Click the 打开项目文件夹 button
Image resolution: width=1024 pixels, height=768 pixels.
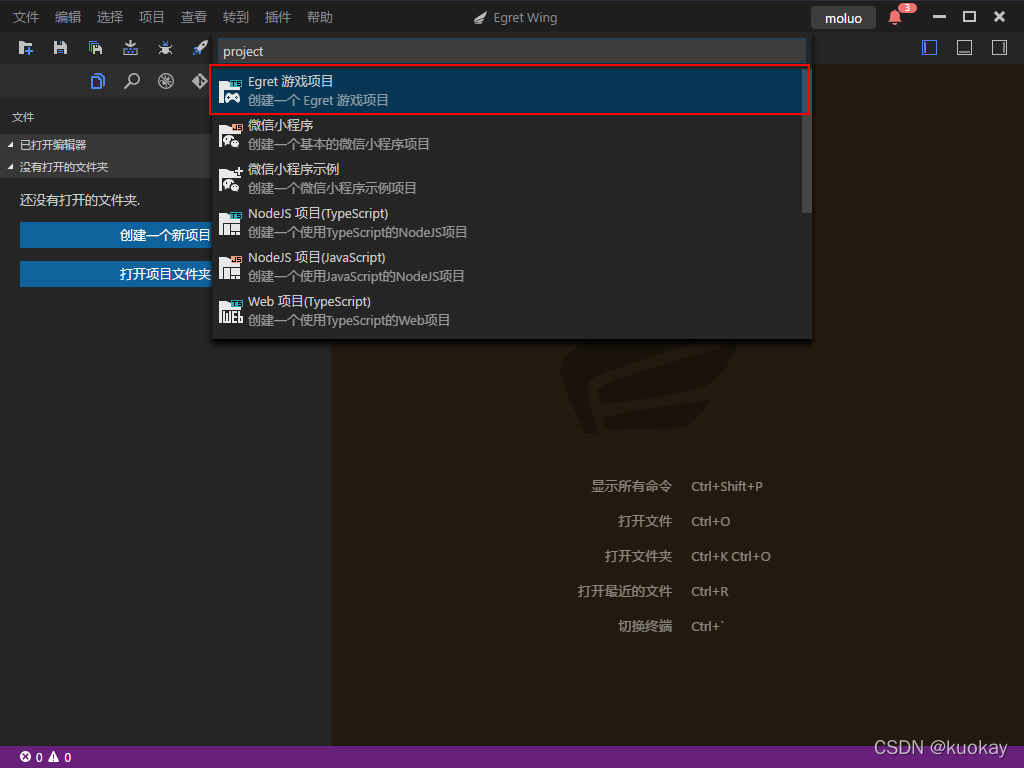[116, 274]
